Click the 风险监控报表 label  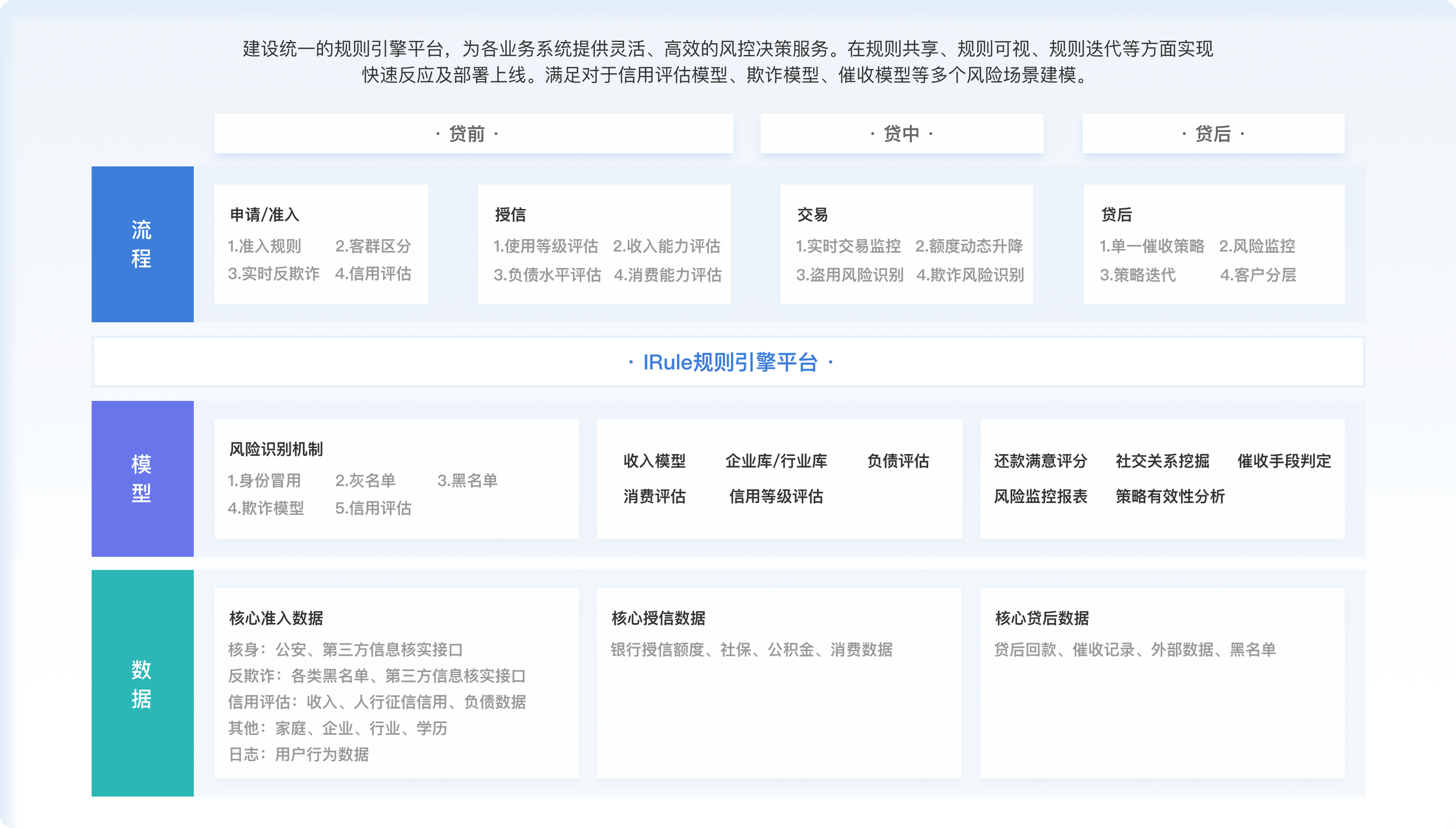(1041, 497)
